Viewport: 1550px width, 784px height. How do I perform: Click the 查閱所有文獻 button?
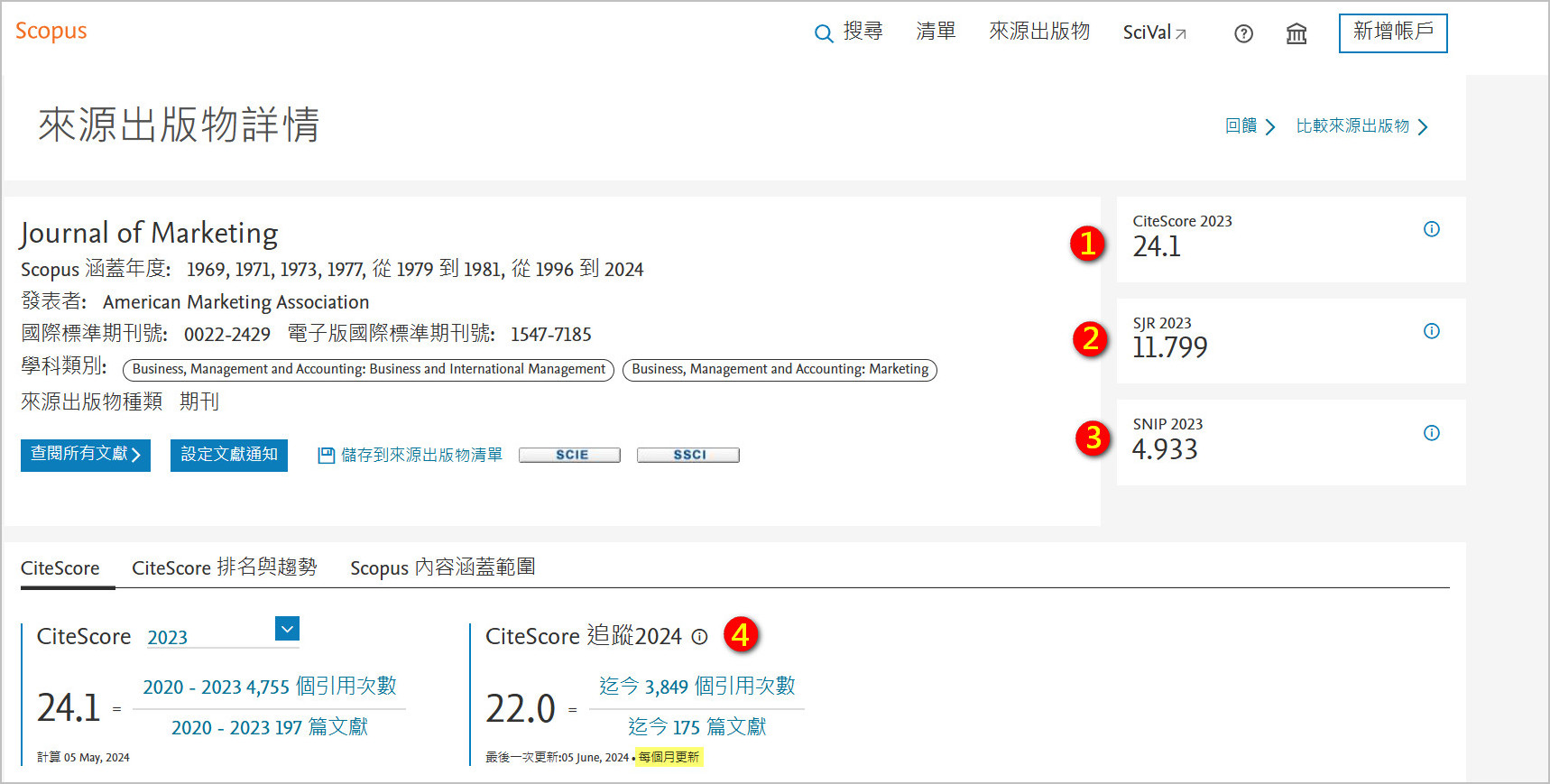86,455
